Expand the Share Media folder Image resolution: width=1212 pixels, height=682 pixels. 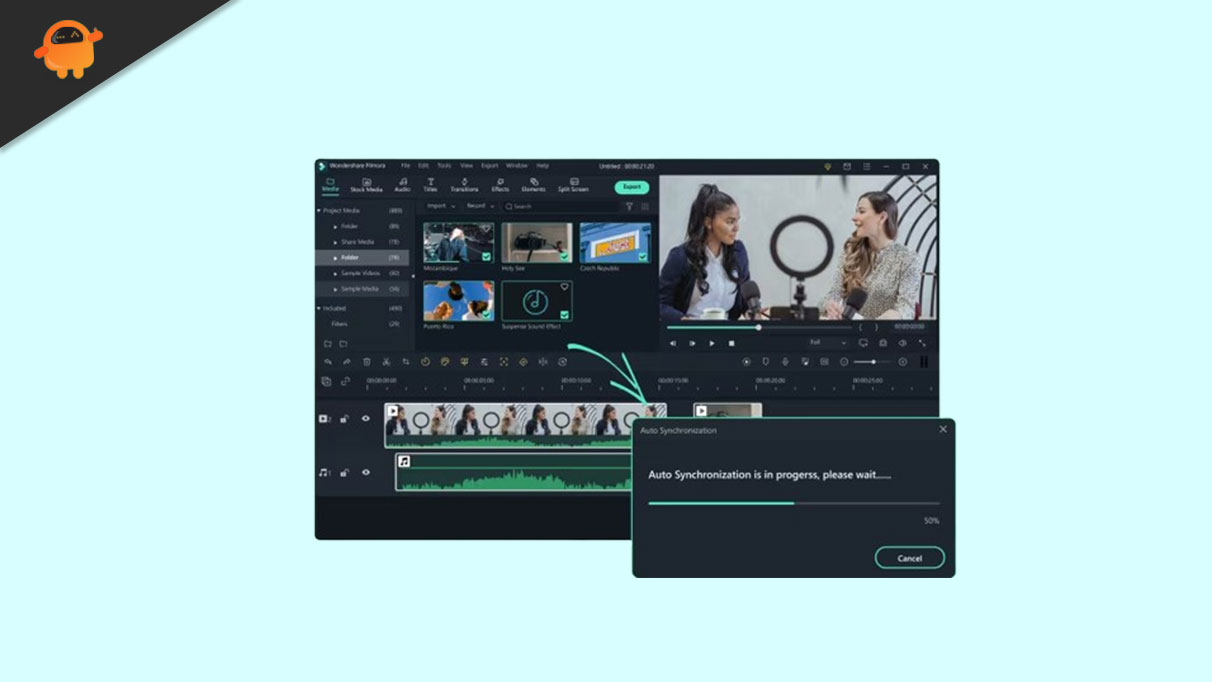click(335, 242)
